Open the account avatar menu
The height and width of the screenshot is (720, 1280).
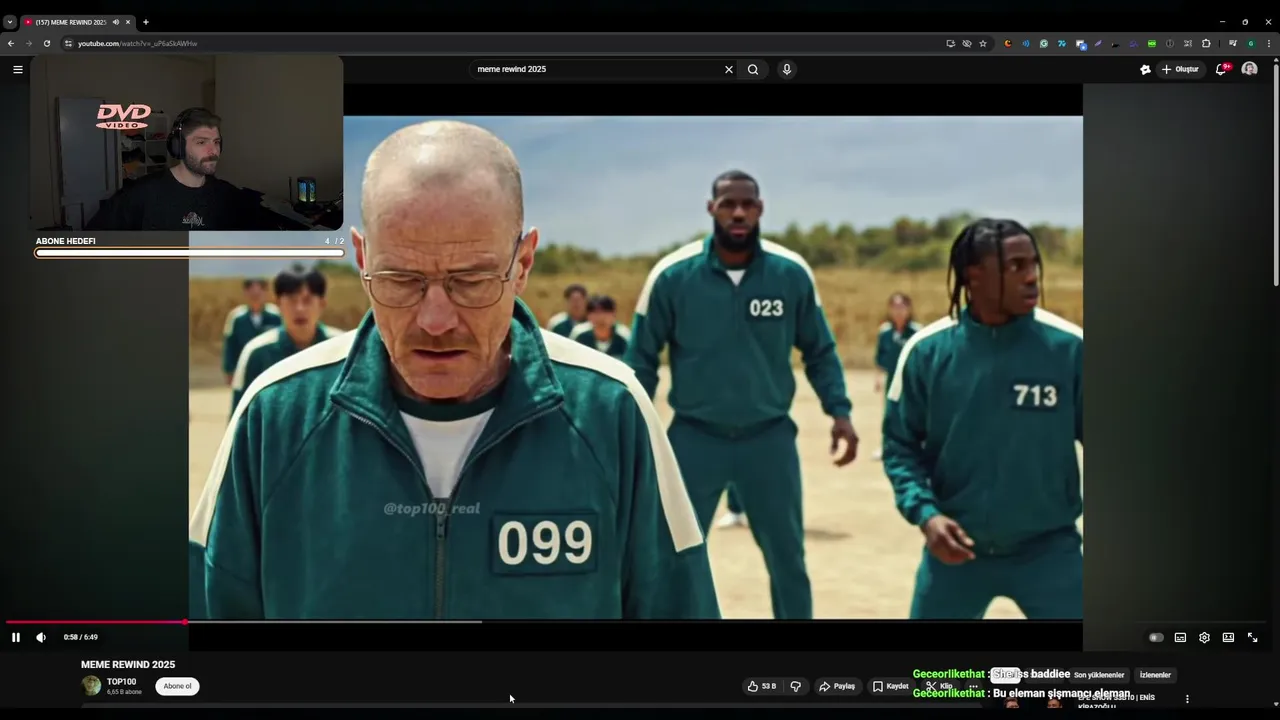(1249, 69)
